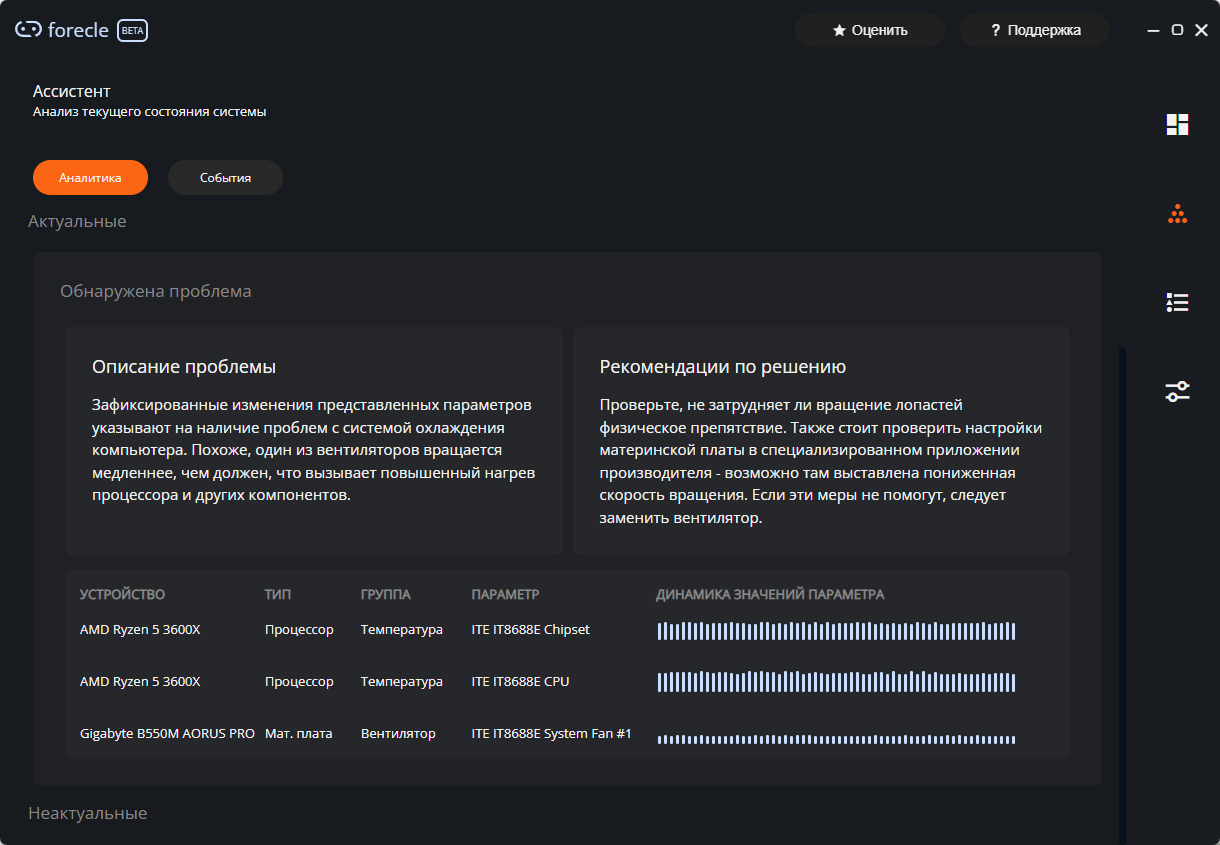Image resolution: width=1220 pixels, height=845 pixels.
Task: Click the Обнаружена проблема card title
Action: click(156, 291)
